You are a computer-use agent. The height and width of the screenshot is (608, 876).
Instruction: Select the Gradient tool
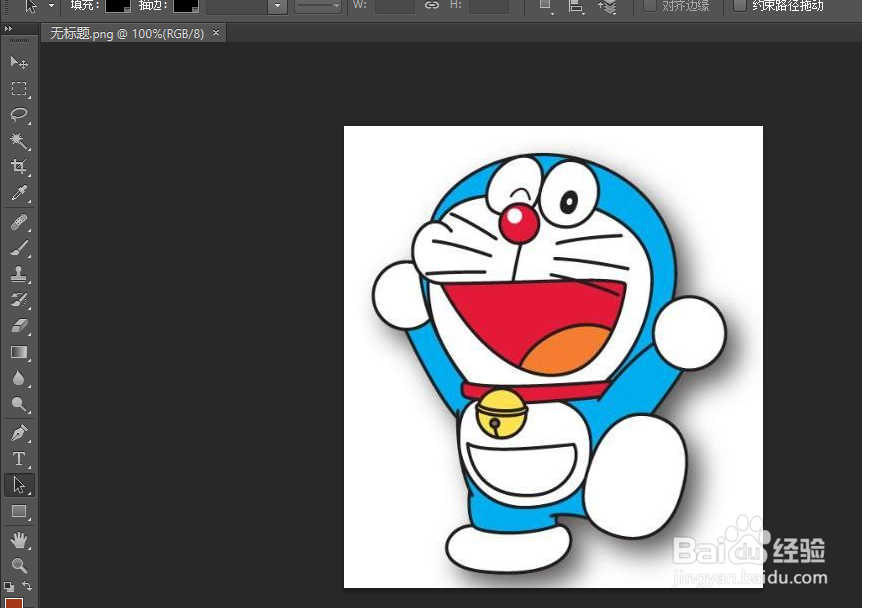coord(19,352)
